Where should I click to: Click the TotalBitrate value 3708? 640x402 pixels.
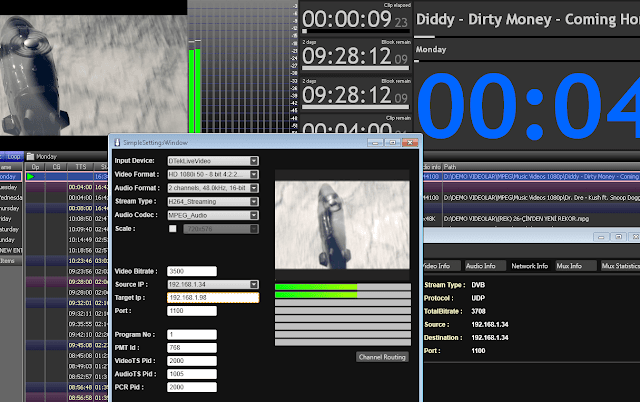tap(478, 311)
